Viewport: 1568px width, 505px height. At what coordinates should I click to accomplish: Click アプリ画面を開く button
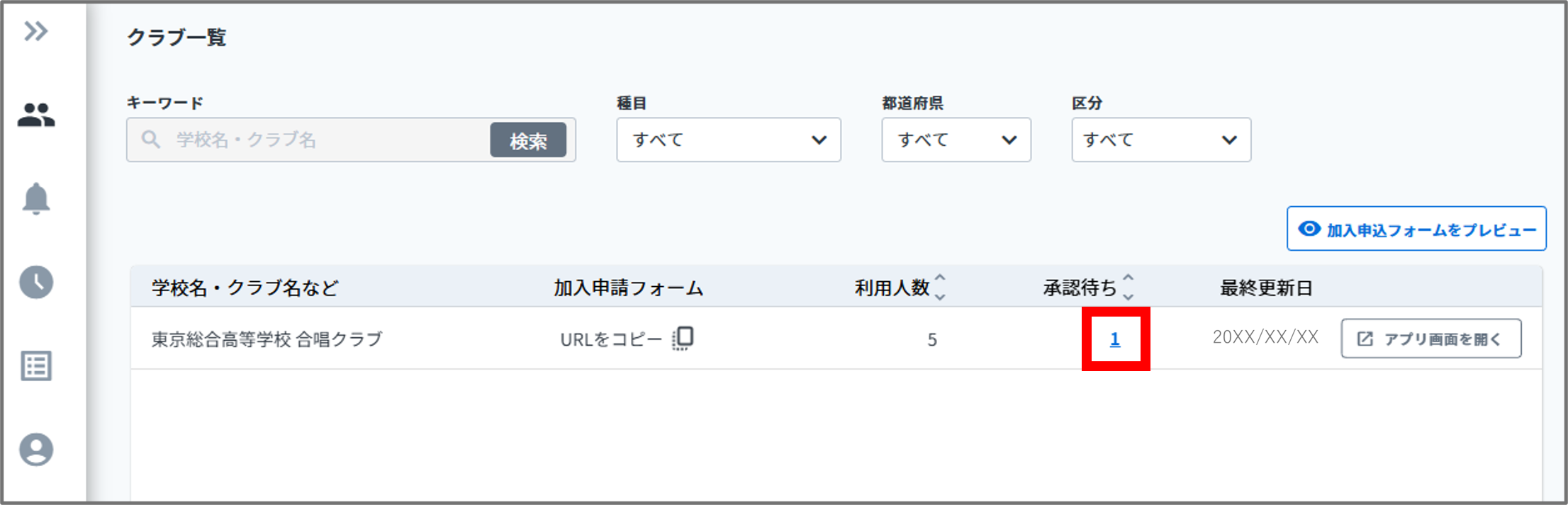(x=1431, y=339)
